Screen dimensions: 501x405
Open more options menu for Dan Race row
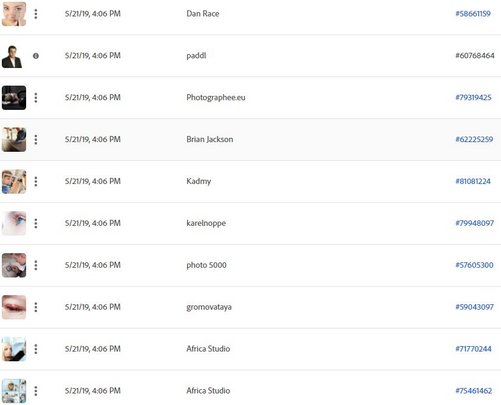tap(36, 14)
